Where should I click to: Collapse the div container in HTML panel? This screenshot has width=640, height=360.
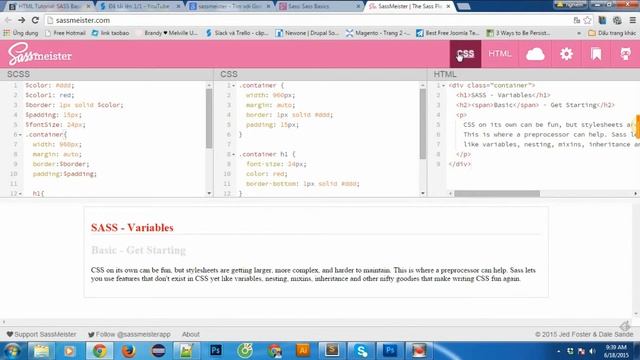coord(444,86)
